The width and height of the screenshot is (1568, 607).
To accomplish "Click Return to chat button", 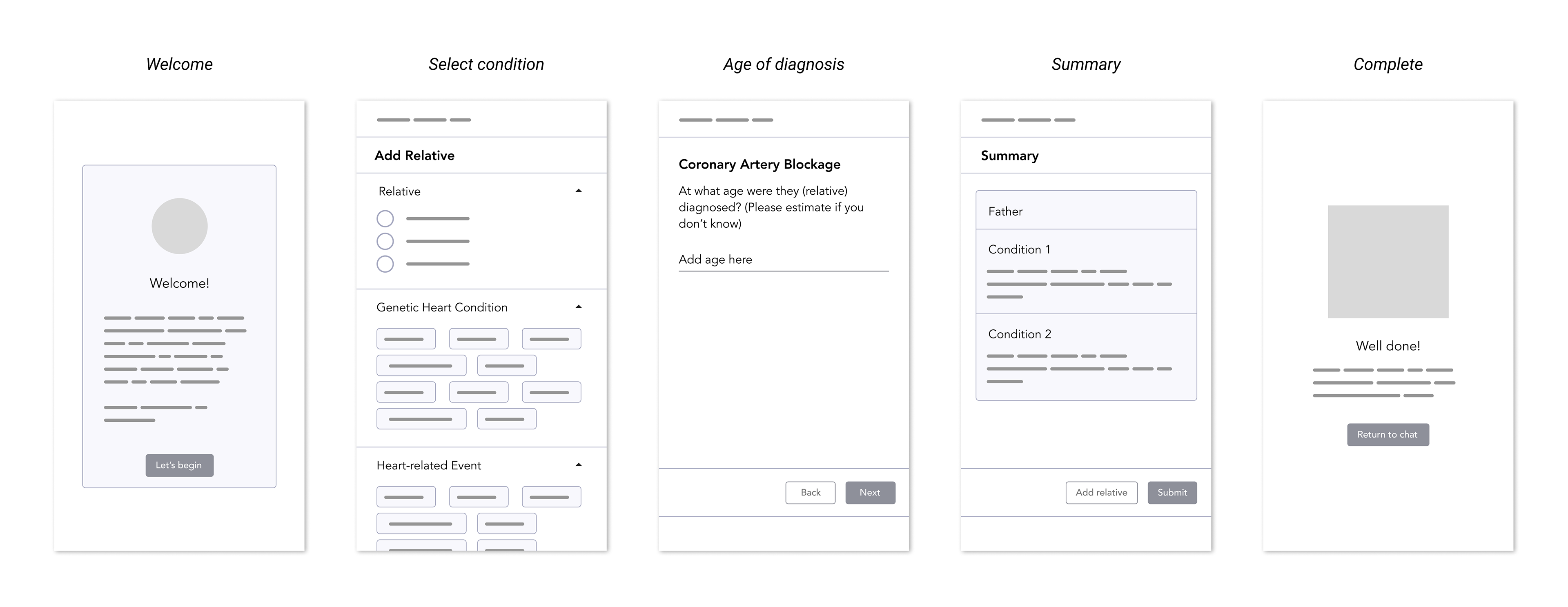I will pyautogui.click(x=1388, y=435).
